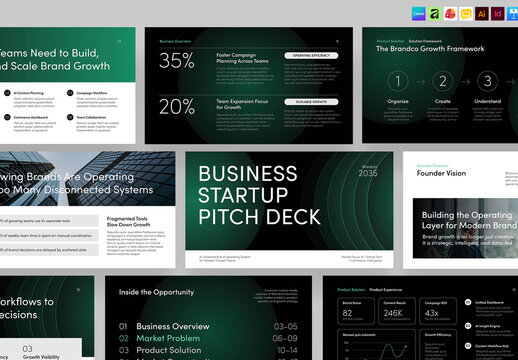Select the red Adobe Express icon
518x360 pixels.
(x=450, y=14)
